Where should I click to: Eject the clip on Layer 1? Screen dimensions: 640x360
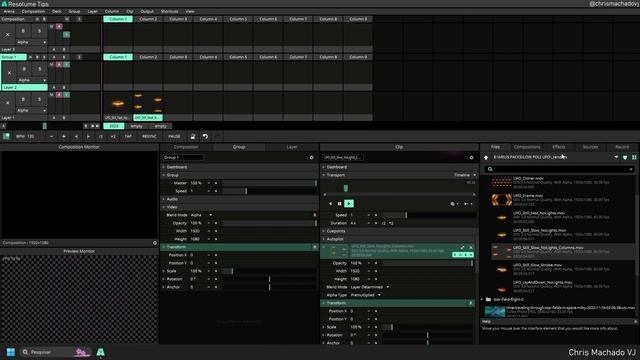(7, 103)
